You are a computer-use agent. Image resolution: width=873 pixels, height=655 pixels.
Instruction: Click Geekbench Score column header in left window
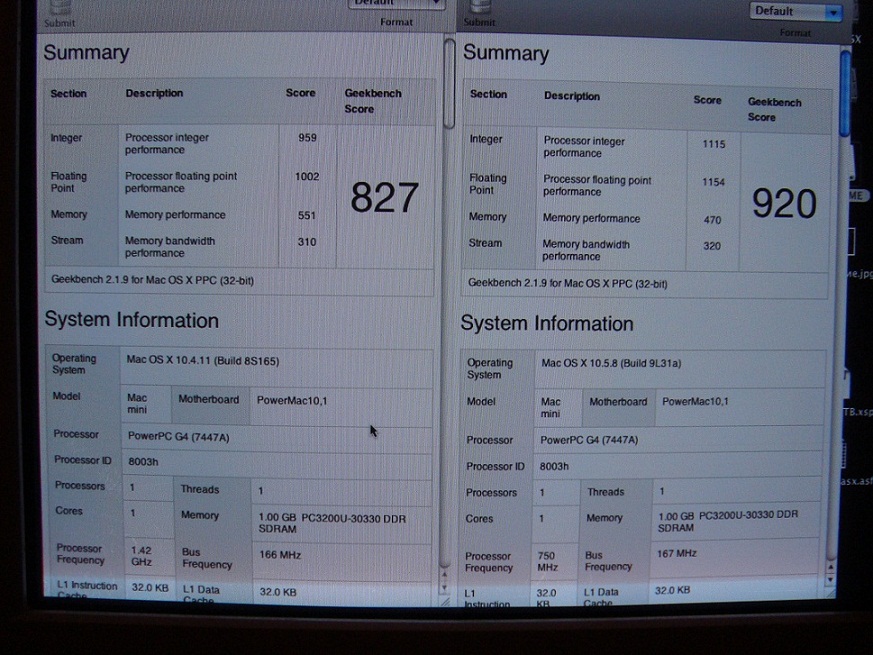click(x=372, y=101)
